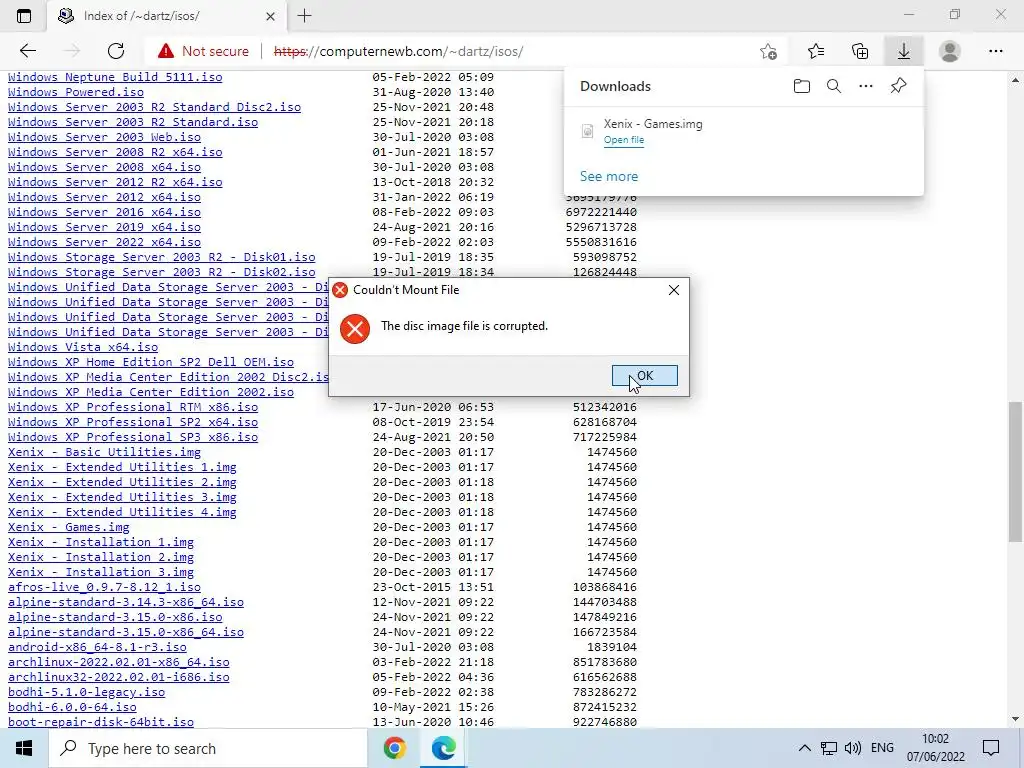
Task: Download Windows_XP_Professional_RTM_x86.iso
Action: [133, 408]
